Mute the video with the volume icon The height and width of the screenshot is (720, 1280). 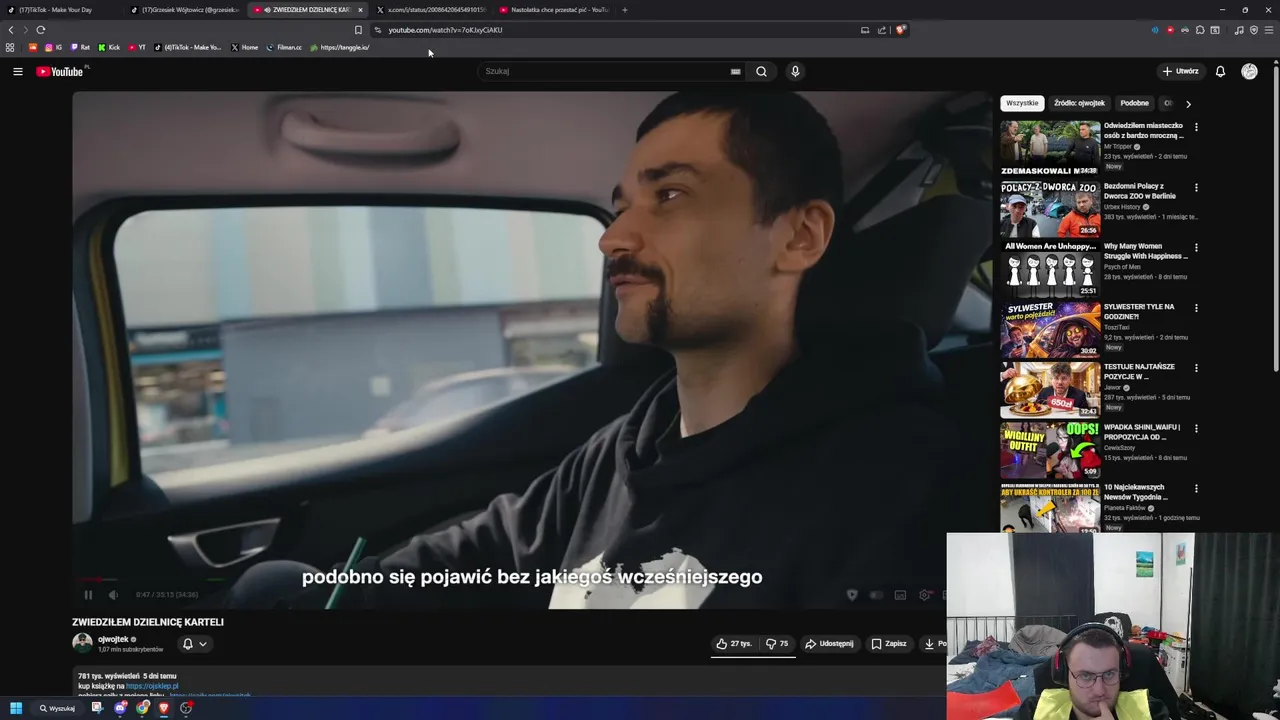pos(113,595)
